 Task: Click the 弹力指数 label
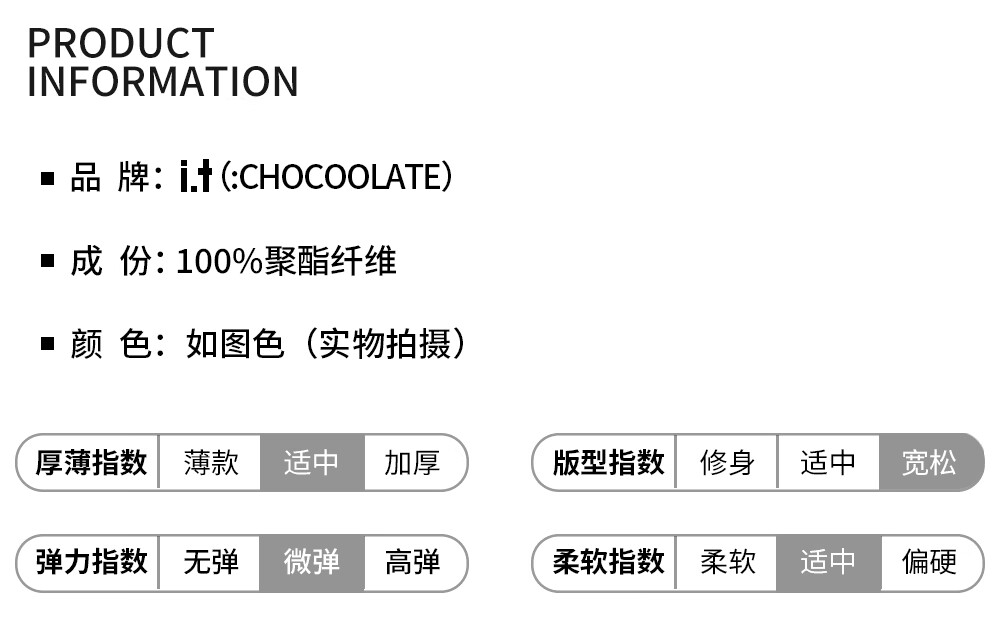91,562
